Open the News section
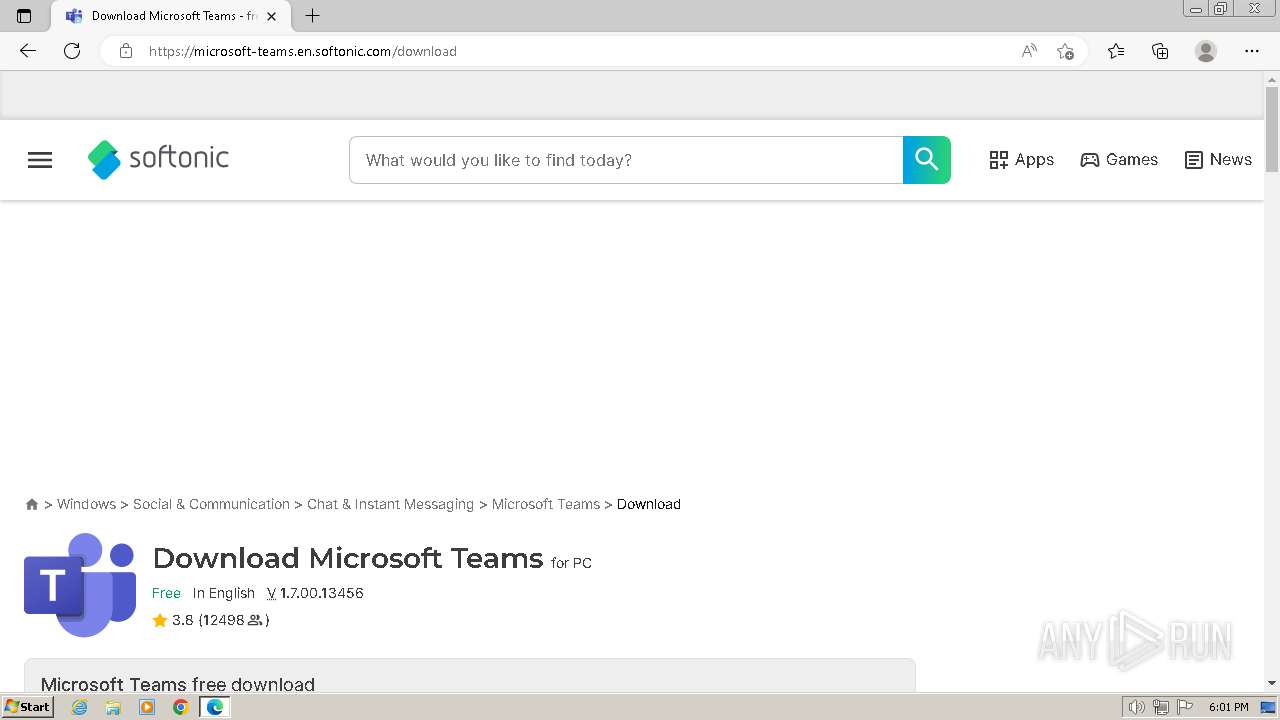This screenshot has height=720, width=1280. tap(1218, 160)
